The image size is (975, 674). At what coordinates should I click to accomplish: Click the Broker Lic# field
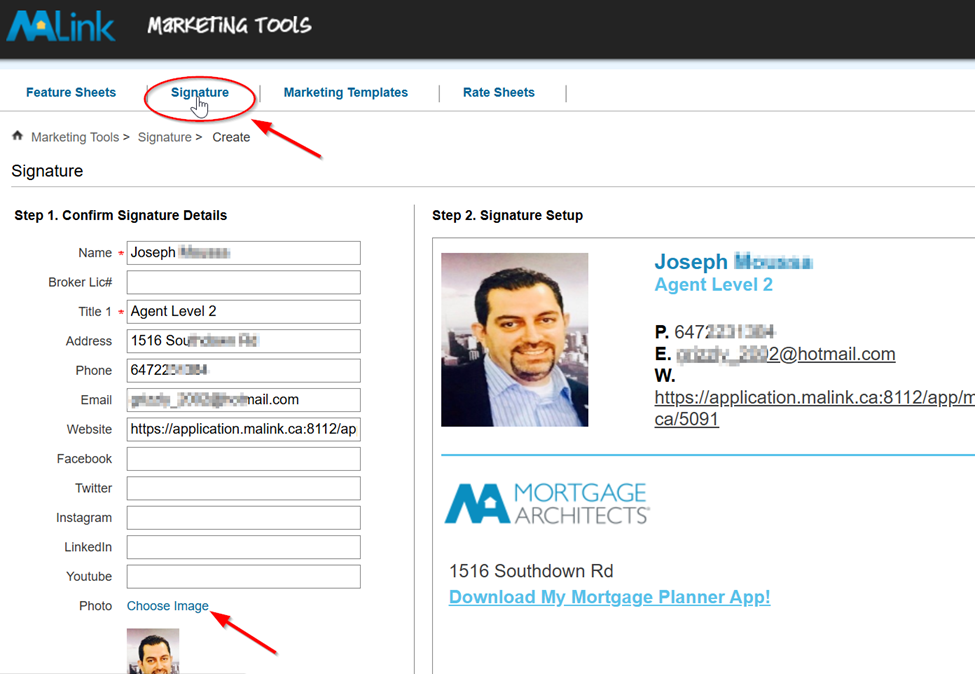pyautogui.click(x=244, y=282)
